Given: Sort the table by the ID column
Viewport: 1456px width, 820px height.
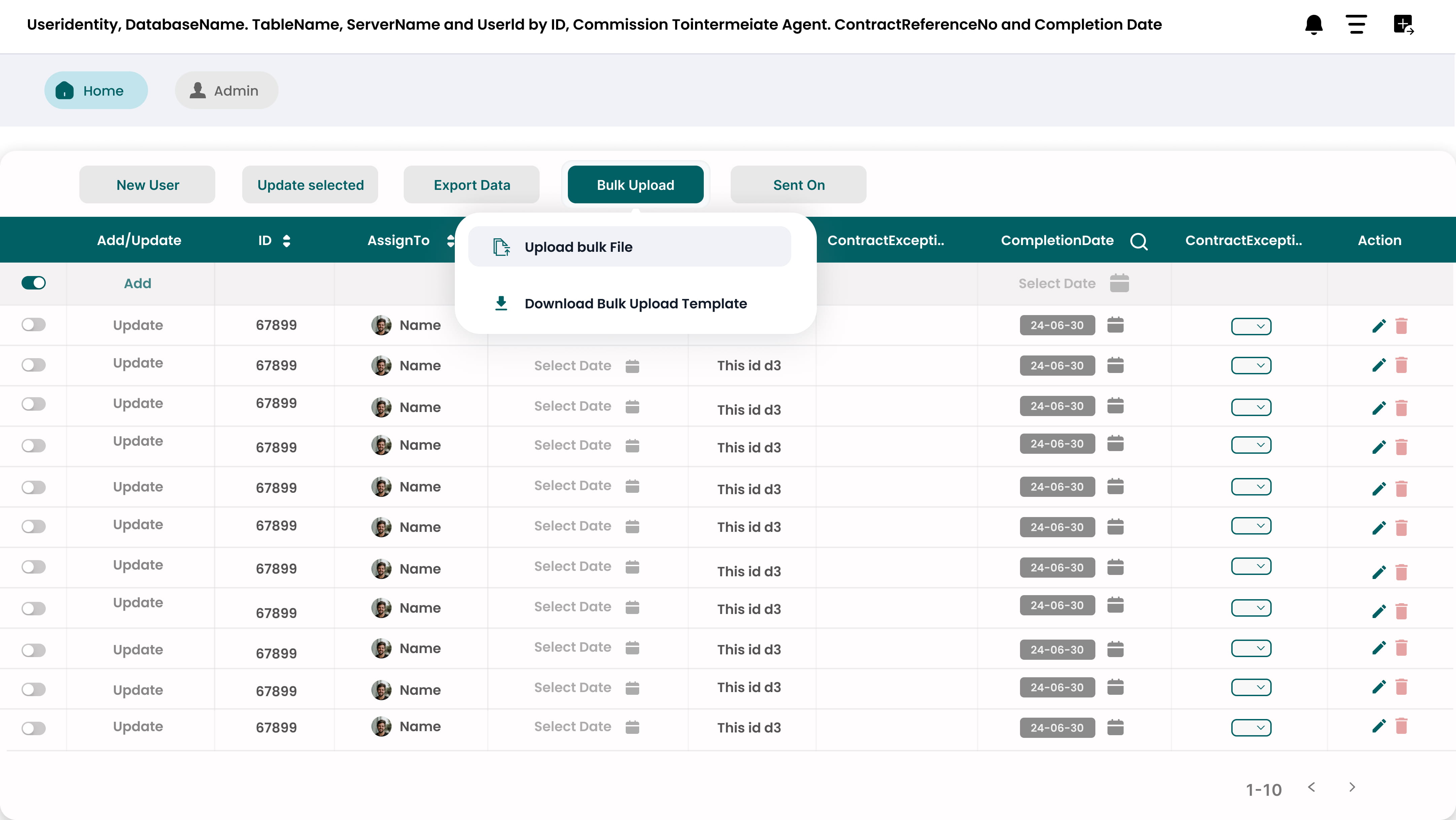Looking at the screenshot, I should [286, 241].
